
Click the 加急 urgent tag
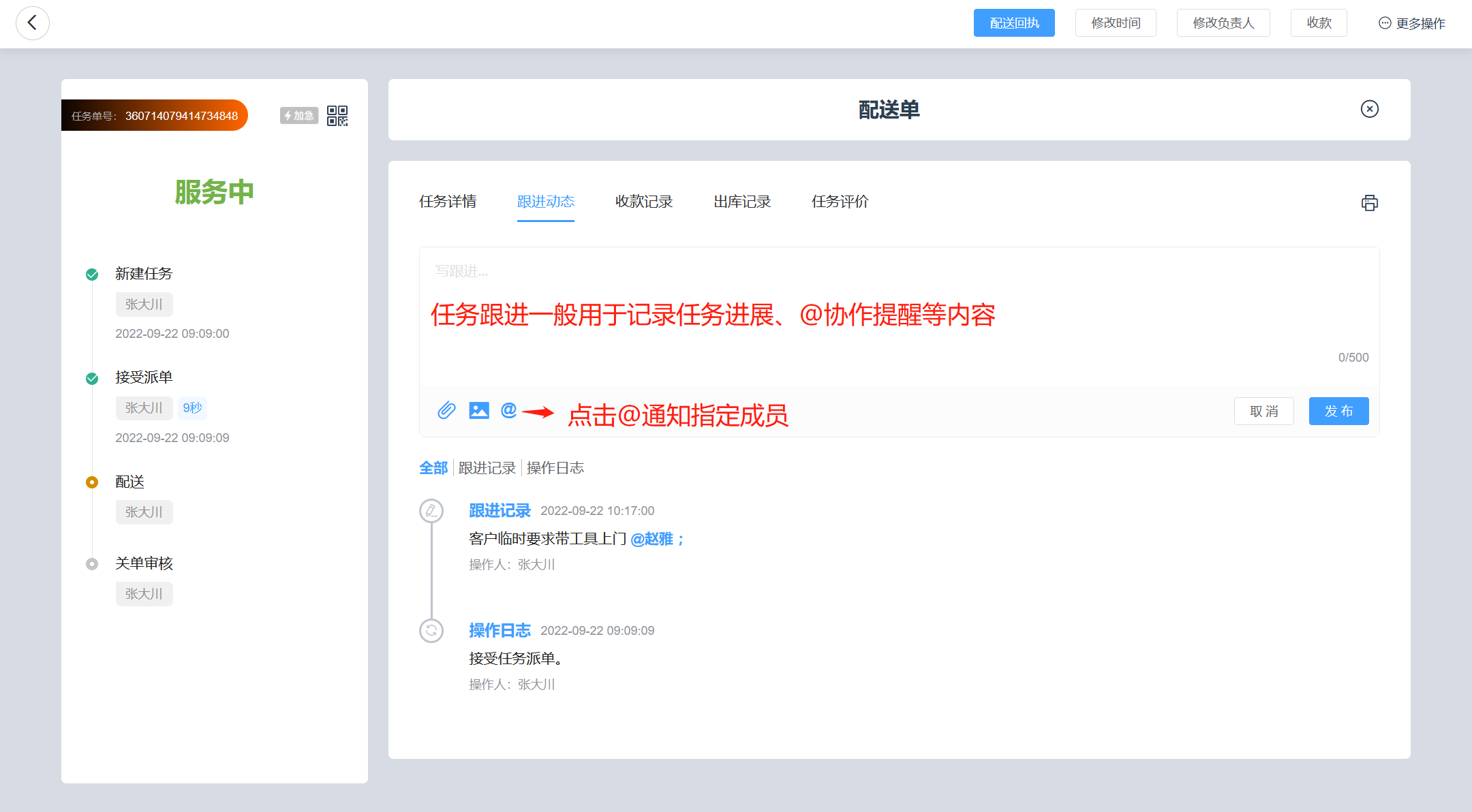pos(299,116)
